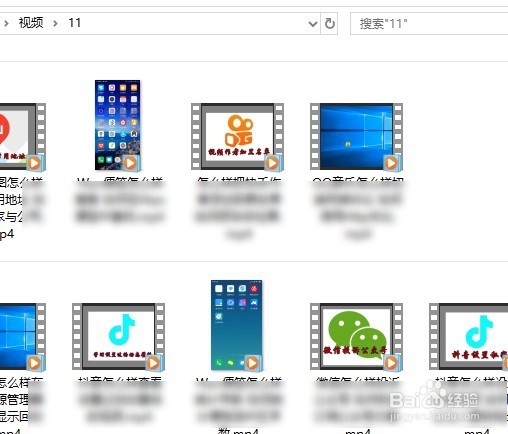Image resolution: width=508 pixels, height=434 pixels.
Task: Click play badge on first-row Windows video
Action: pyautogui.click(x=392, y=163)
